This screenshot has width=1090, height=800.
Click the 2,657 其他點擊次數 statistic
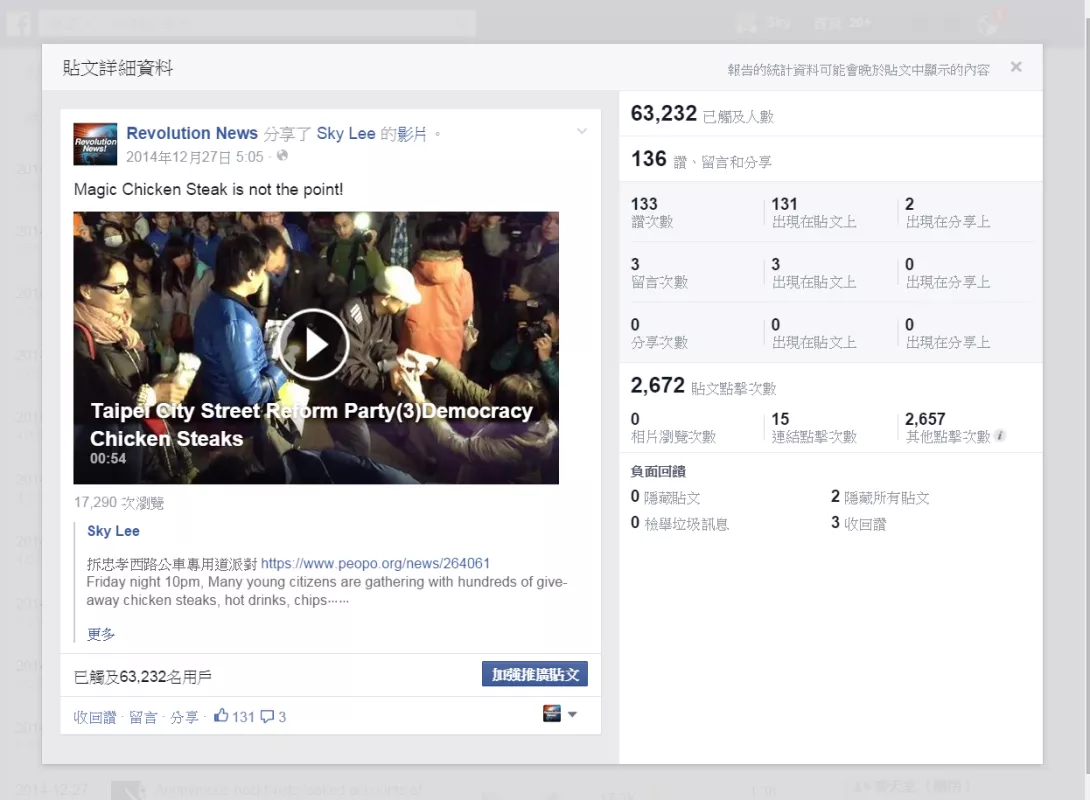pos(948,427)
